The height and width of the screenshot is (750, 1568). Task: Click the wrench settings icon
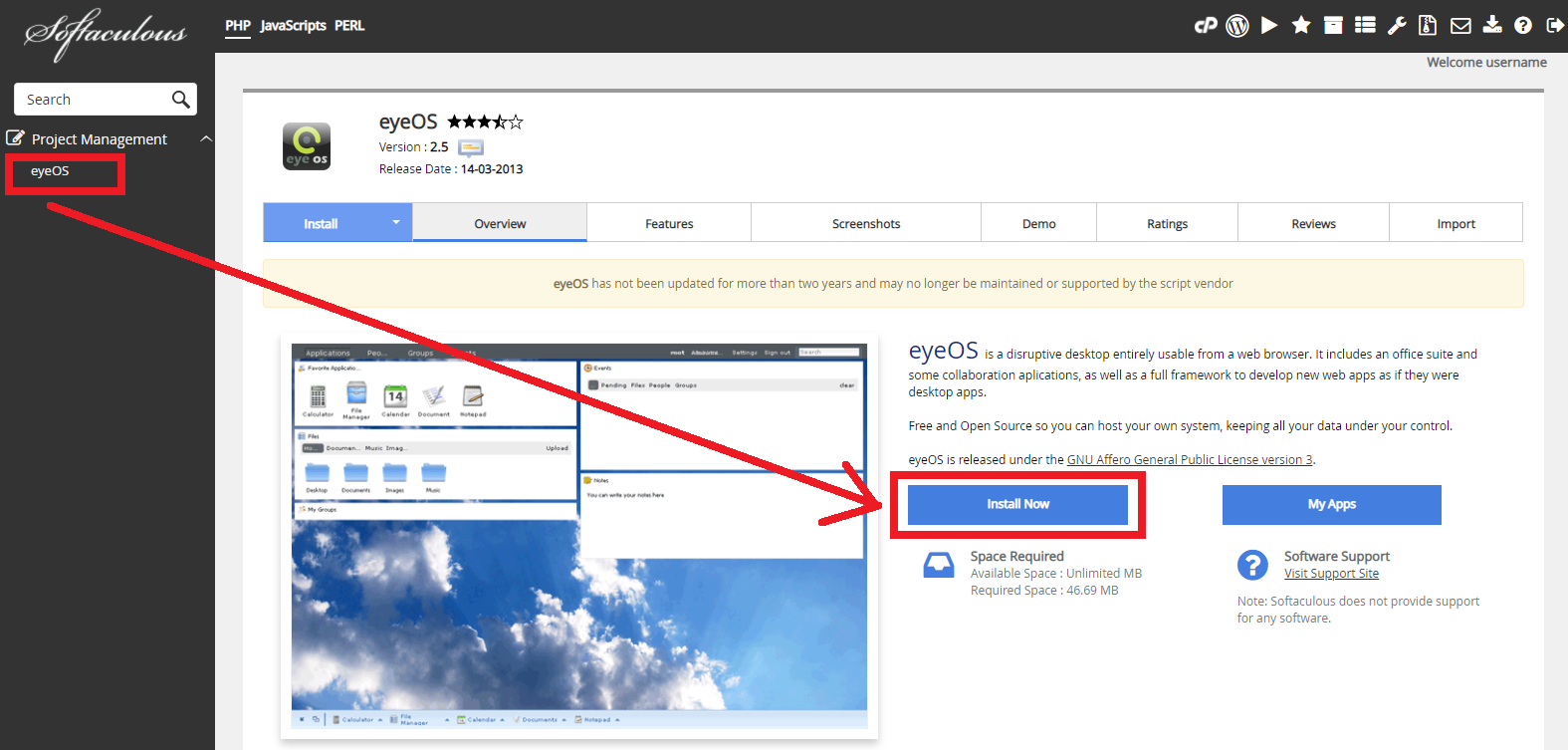[x=1397, y=26]
